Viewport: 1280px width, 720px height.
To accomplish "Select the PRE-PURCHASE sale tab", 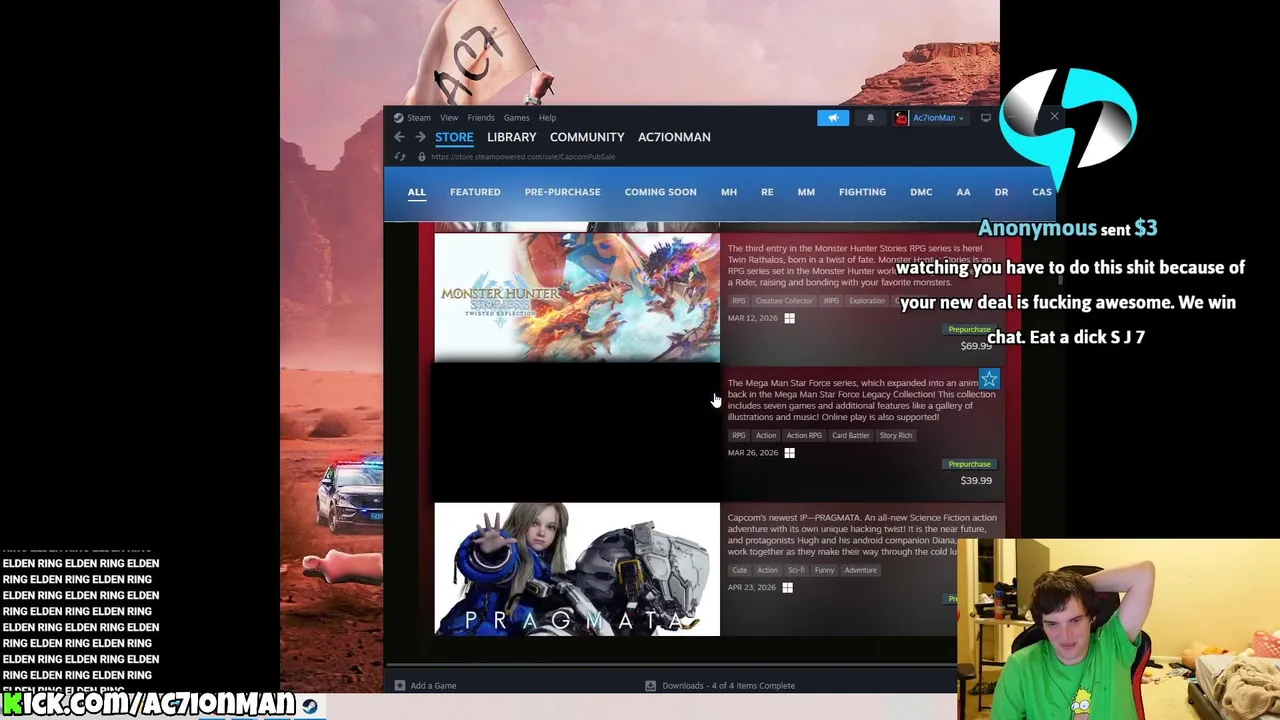I will click(562, 192).
